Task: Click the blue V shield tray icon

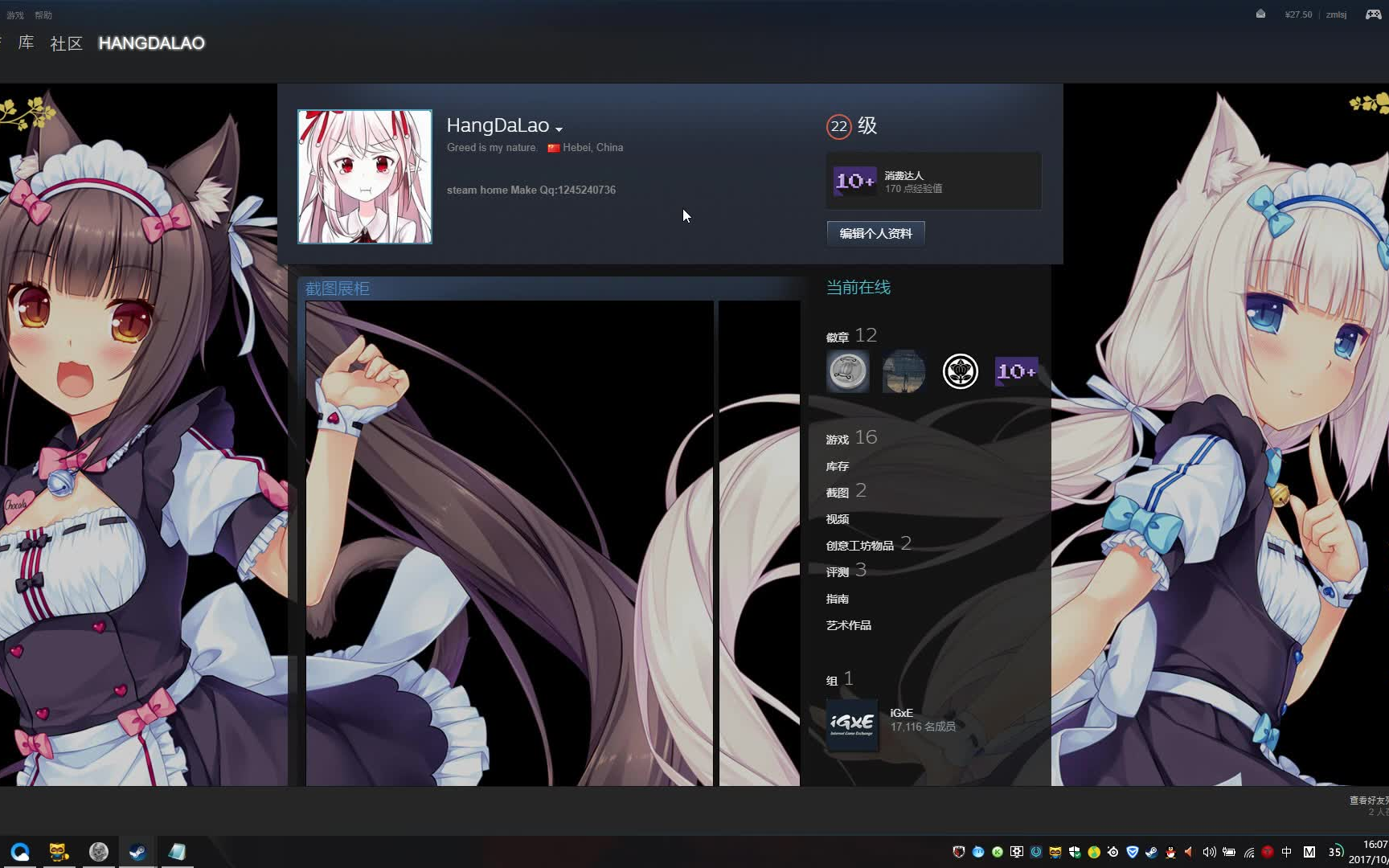Action: pyautogui.click(x=1132, y=852)
